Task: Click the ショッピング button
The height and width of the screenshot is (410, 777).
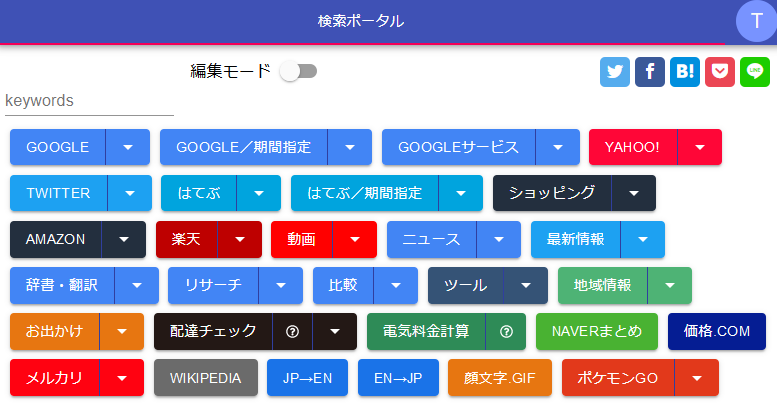Action: click(552, 193)
